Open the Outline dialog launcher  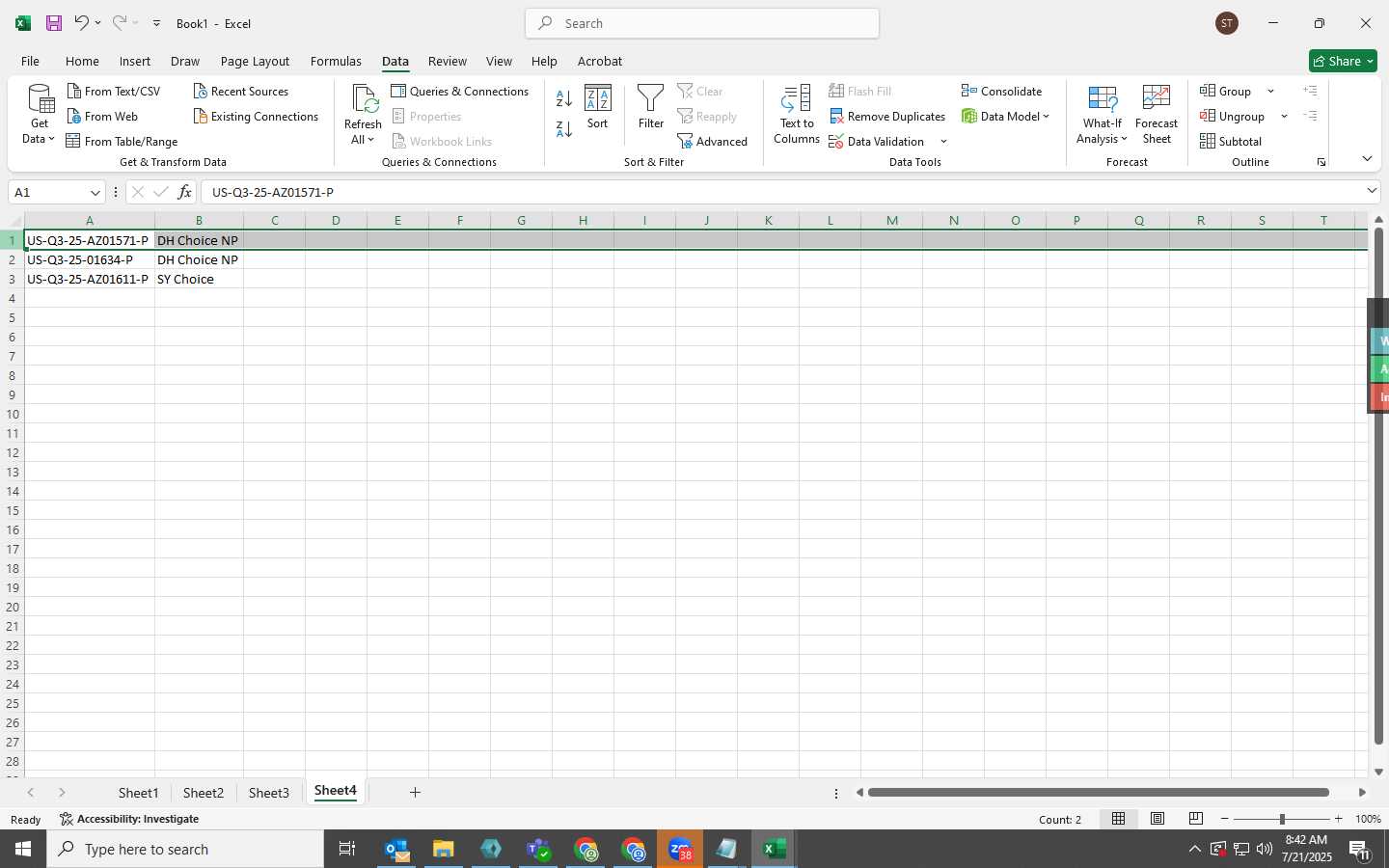(1321, 162)
